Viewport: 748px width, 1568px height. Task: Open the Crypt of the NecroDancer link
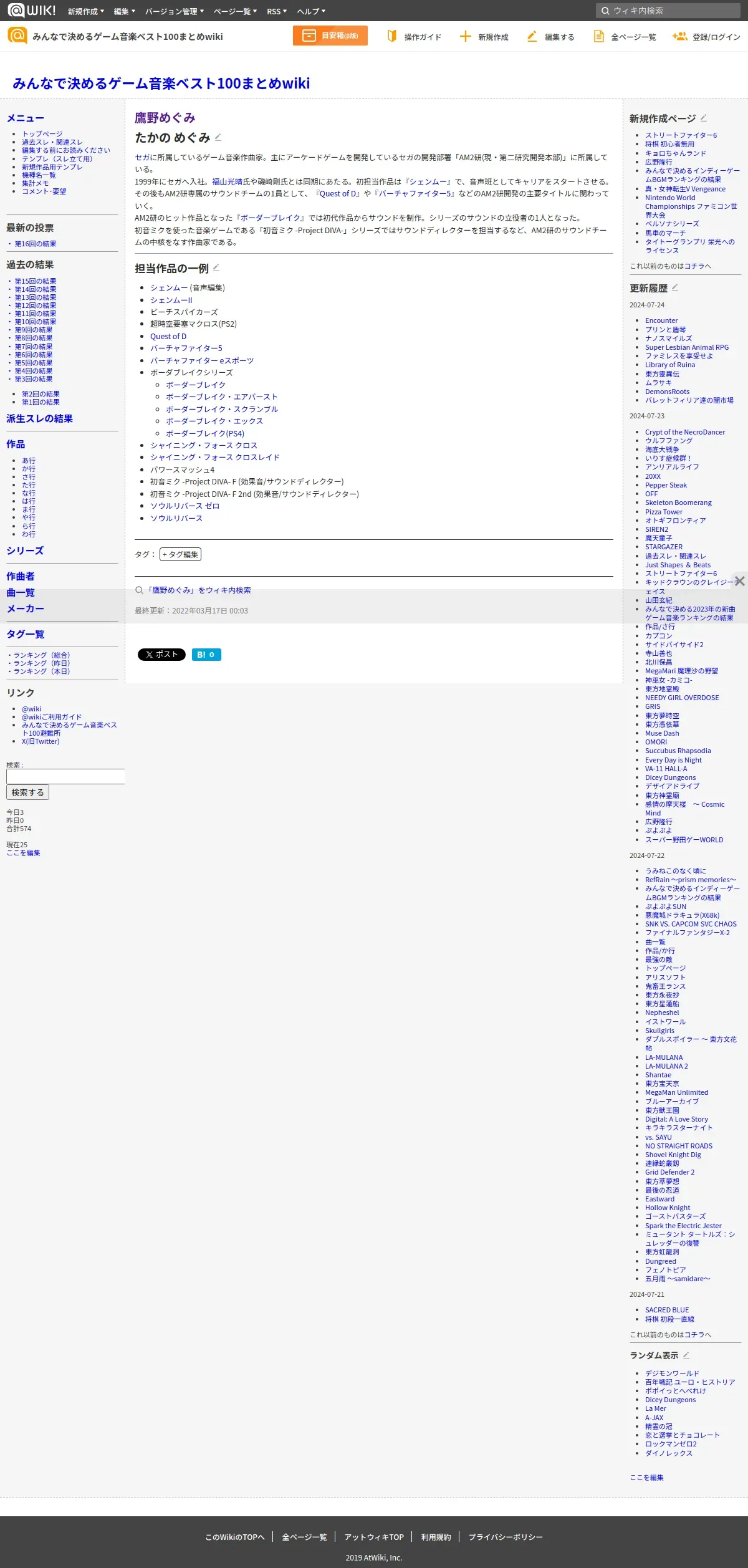pos(685,432)
